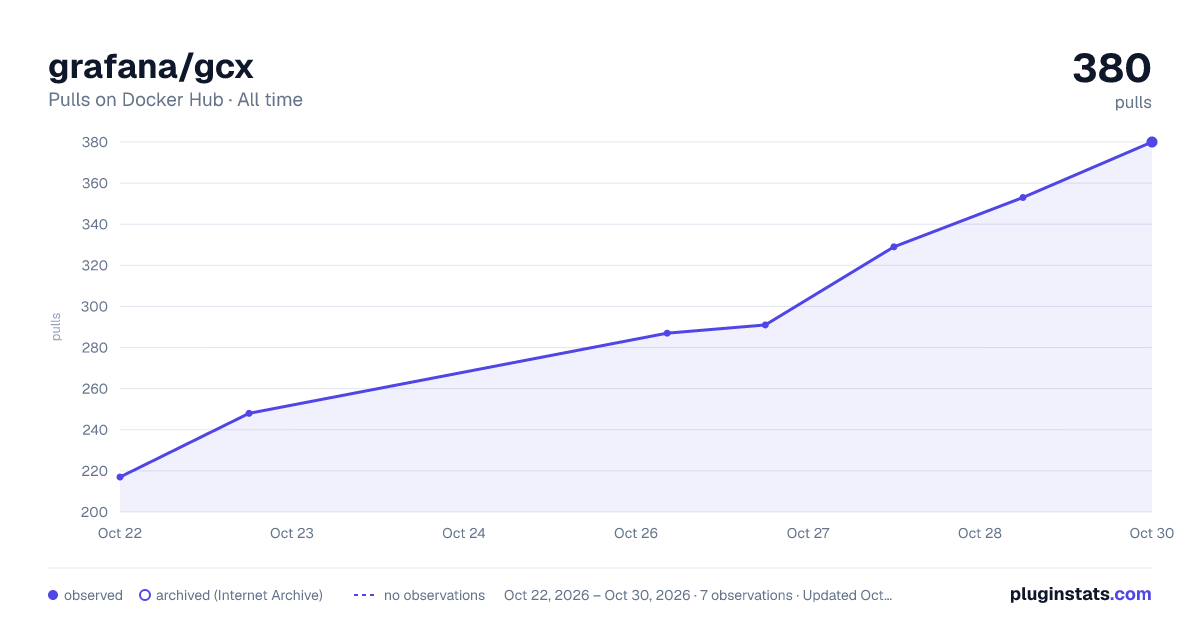Click the "Oct 23" x-axis label
Screen dimensions: 1200x630
pyautogui.click(x=292, y=533)
